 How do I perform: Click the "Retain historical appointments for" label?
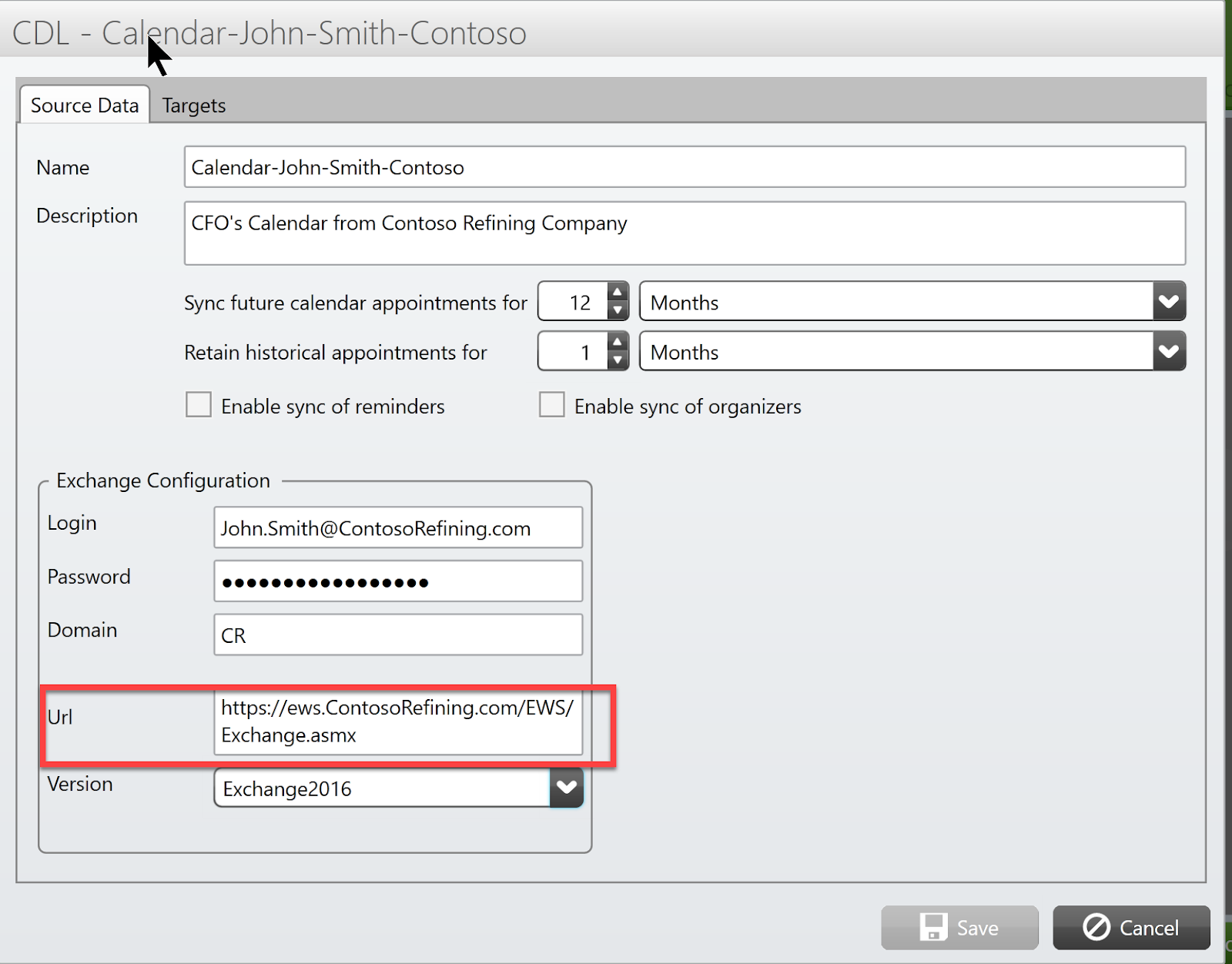[336, 352]
